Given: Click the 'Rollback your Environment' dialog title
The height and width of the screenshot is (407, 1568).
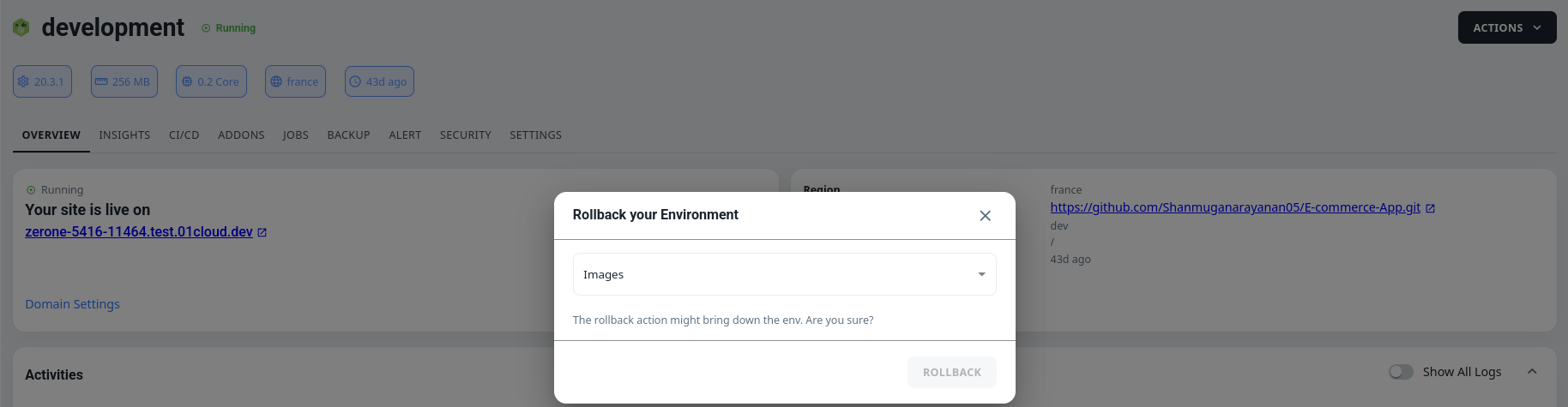Looking at the screenshot, I should coord(655,215).
